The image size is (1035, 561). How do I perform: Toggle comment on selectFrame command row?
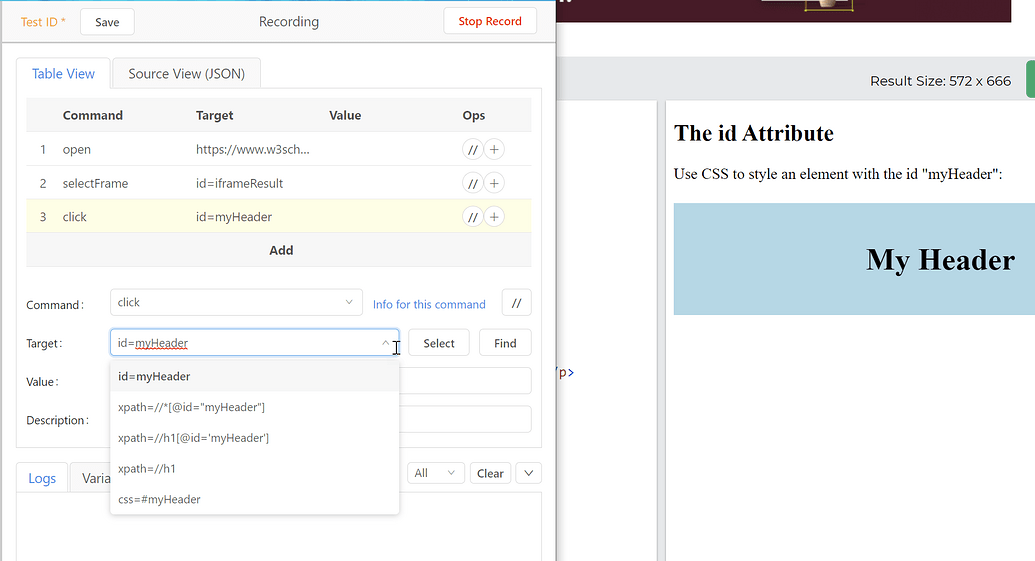coord(473,183)
